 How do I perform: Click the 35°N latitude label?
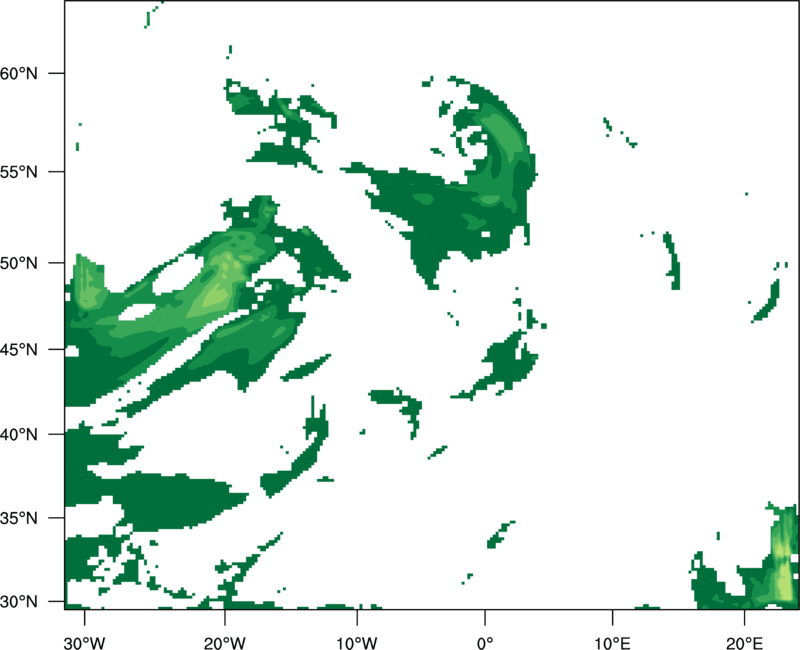18,518
